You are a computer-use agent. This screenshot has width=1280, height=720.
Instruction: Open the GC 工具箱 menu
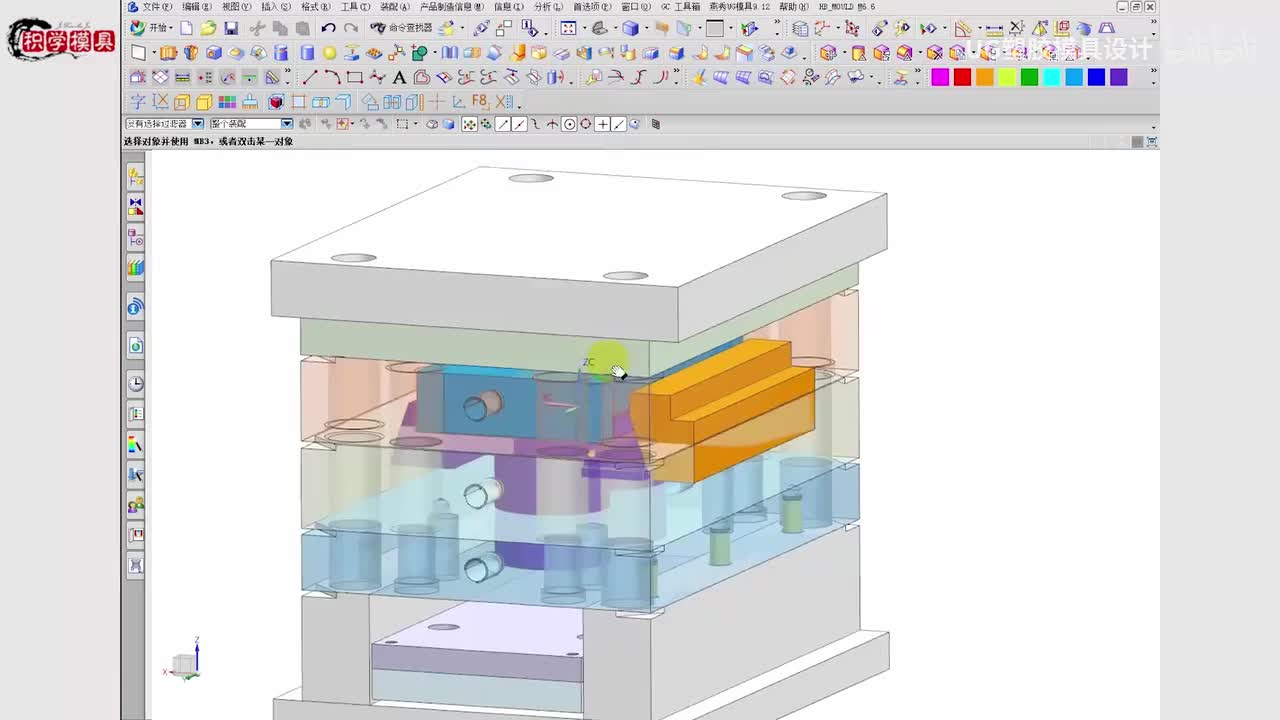(680, 7)
